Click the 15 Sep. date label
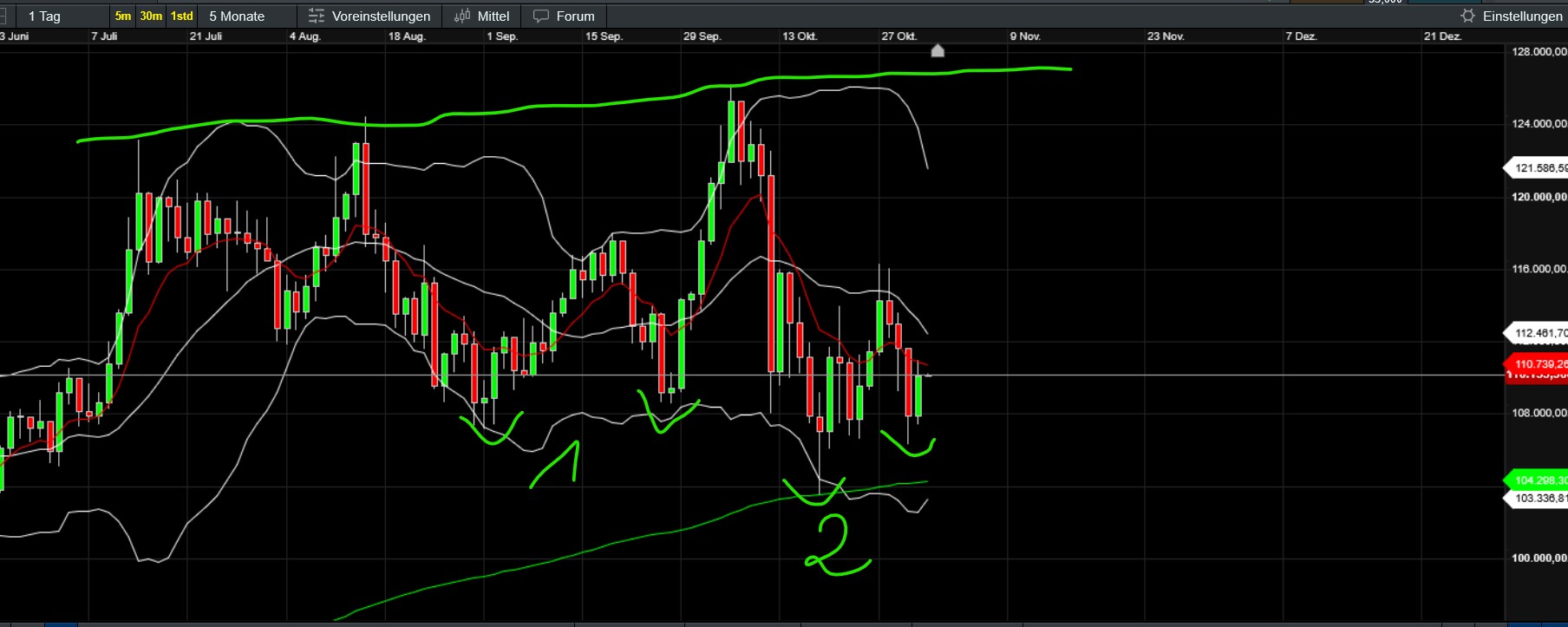Screen dimensions: 1568x627 [604, 36]
